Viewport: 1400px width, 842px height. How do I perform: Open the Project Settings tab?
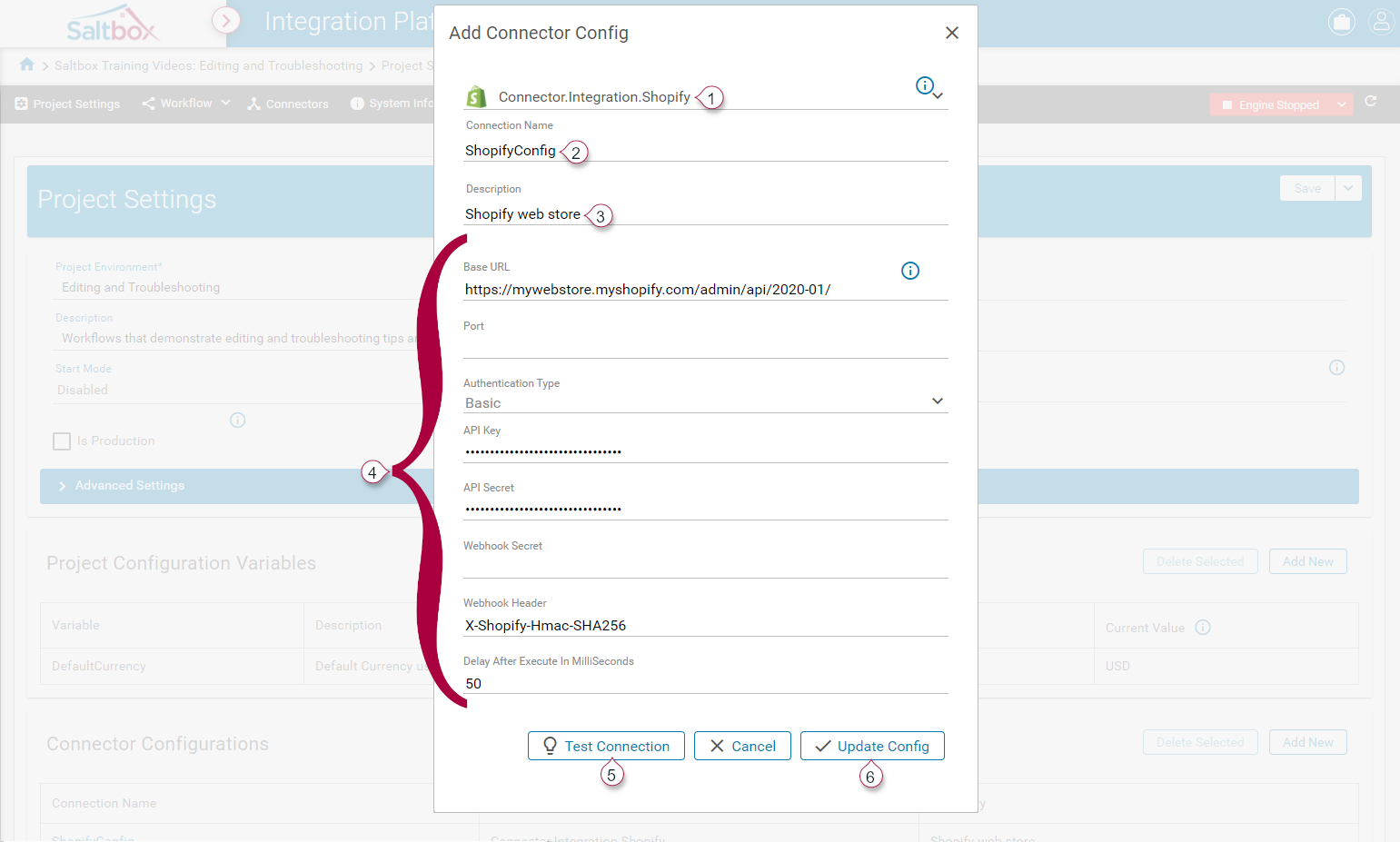67,104
